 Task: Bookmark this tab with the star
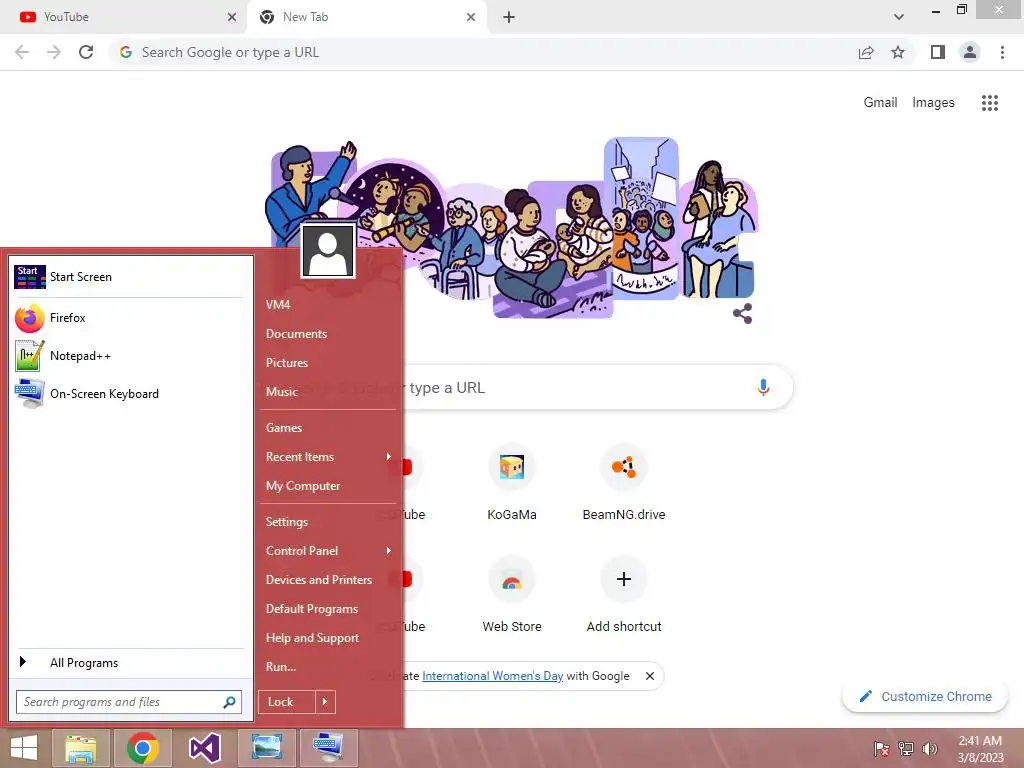coord(898,52)
